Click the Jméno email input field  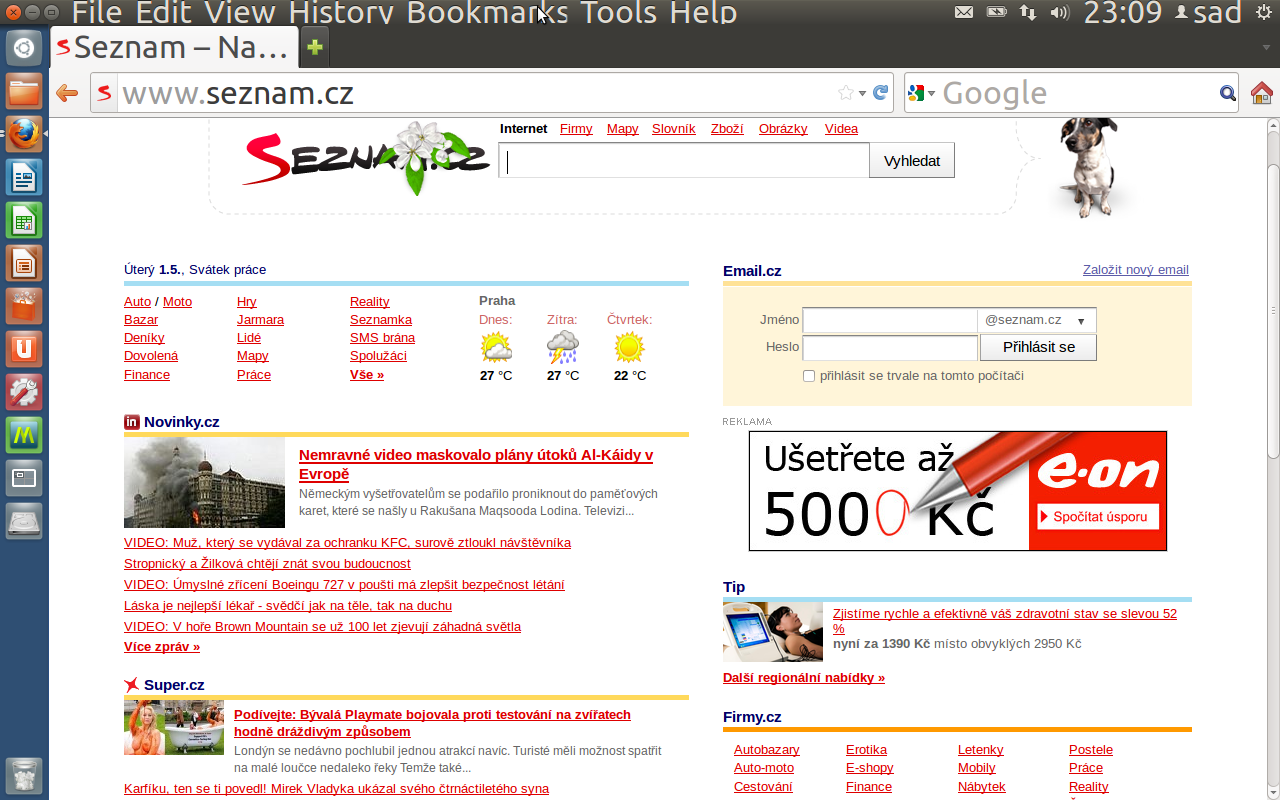click(x=890, y=320)
